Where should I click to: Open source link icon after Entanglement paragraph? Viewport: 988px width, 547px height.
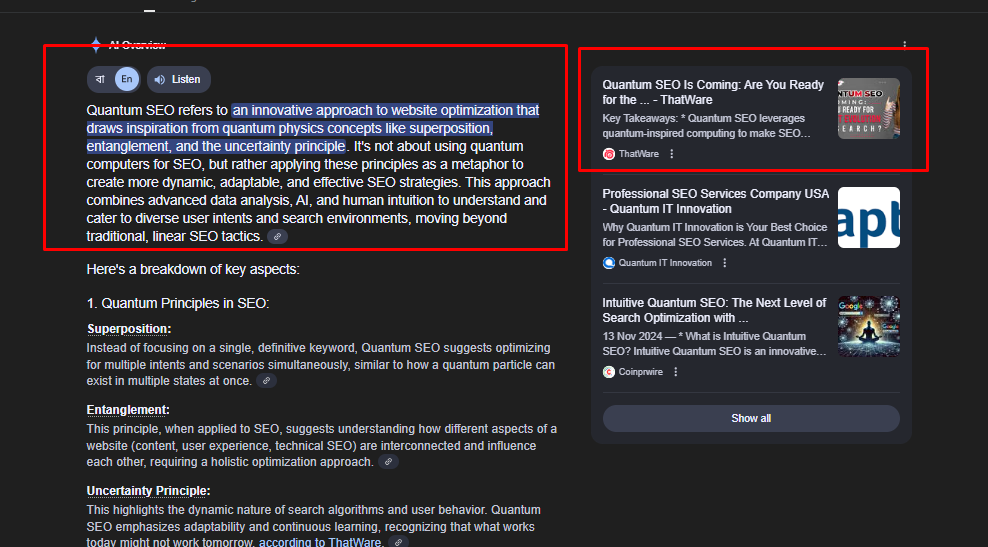coord(389,462)
